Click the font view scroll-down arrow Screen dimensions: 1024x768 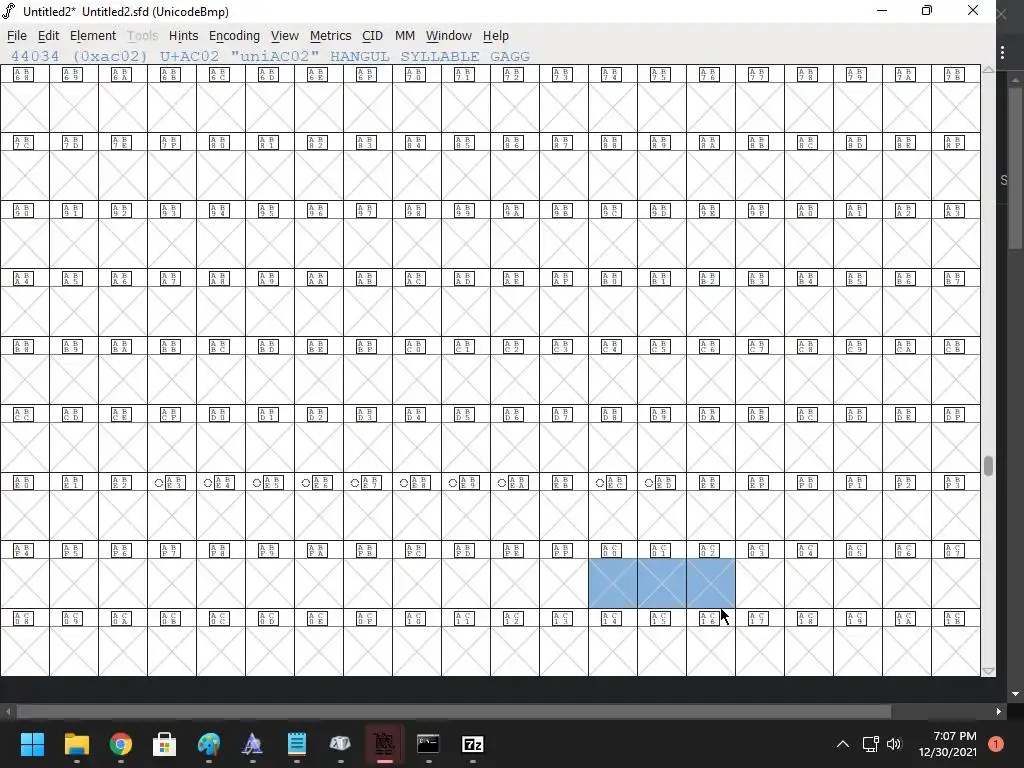pyautogui.click(x=988, y=671)
